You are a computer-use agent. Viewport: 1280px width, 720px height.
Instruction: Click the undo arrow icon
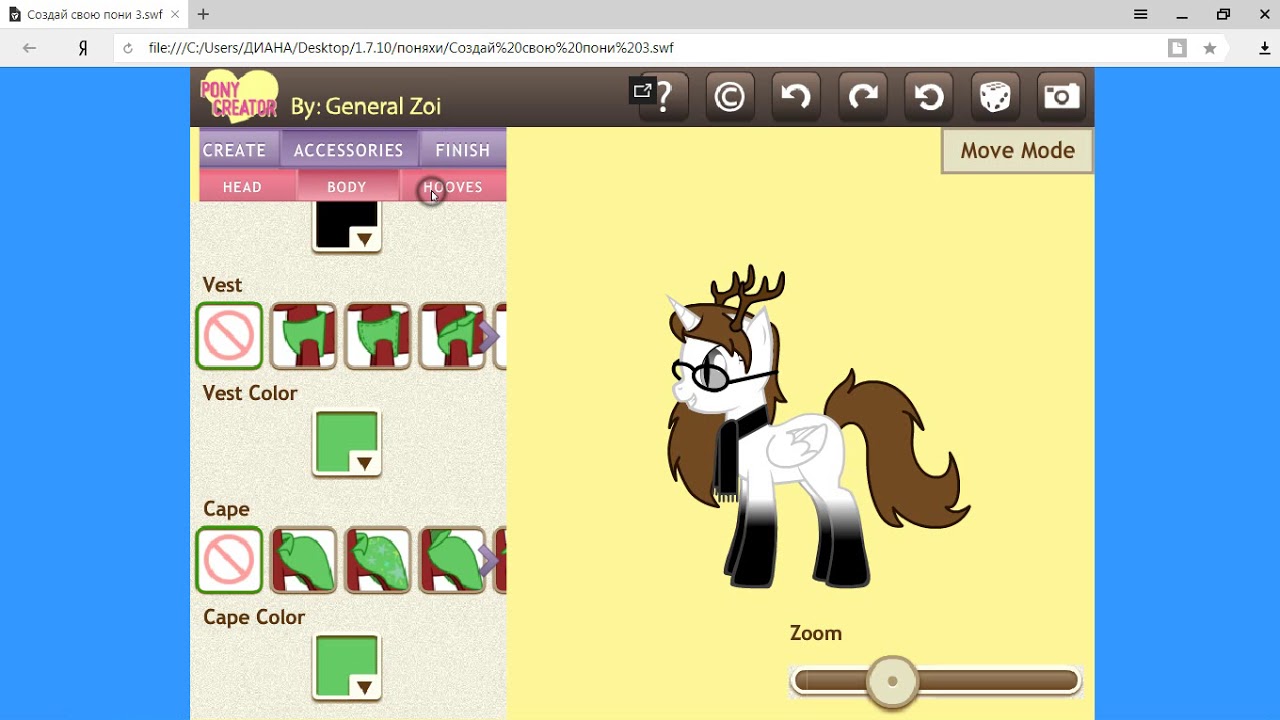[x=796, y=97]
